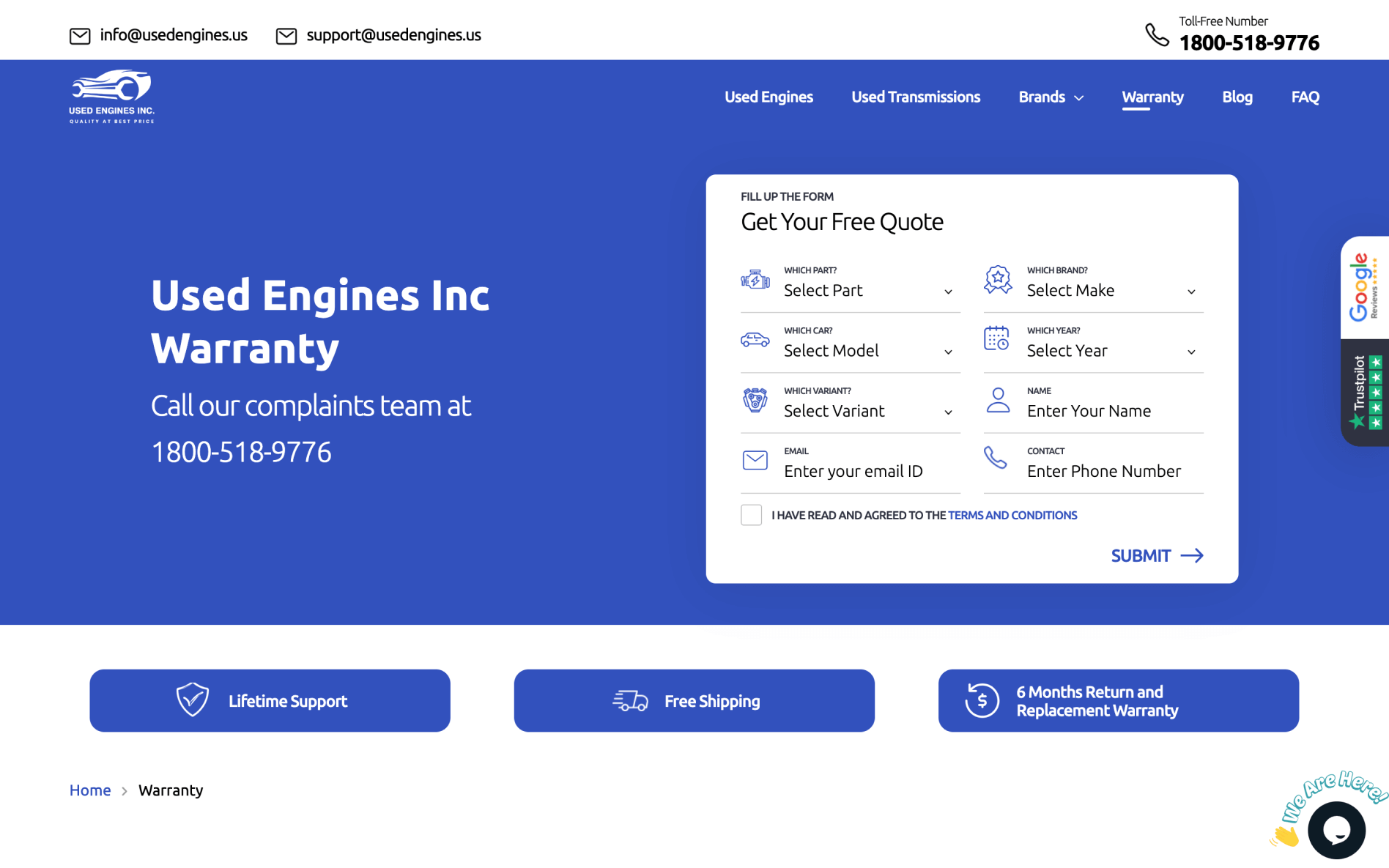The width and height of the screenshot is (1389, 868).
Task: Open the Google Reviews side badge
Action: (1364, 287)
